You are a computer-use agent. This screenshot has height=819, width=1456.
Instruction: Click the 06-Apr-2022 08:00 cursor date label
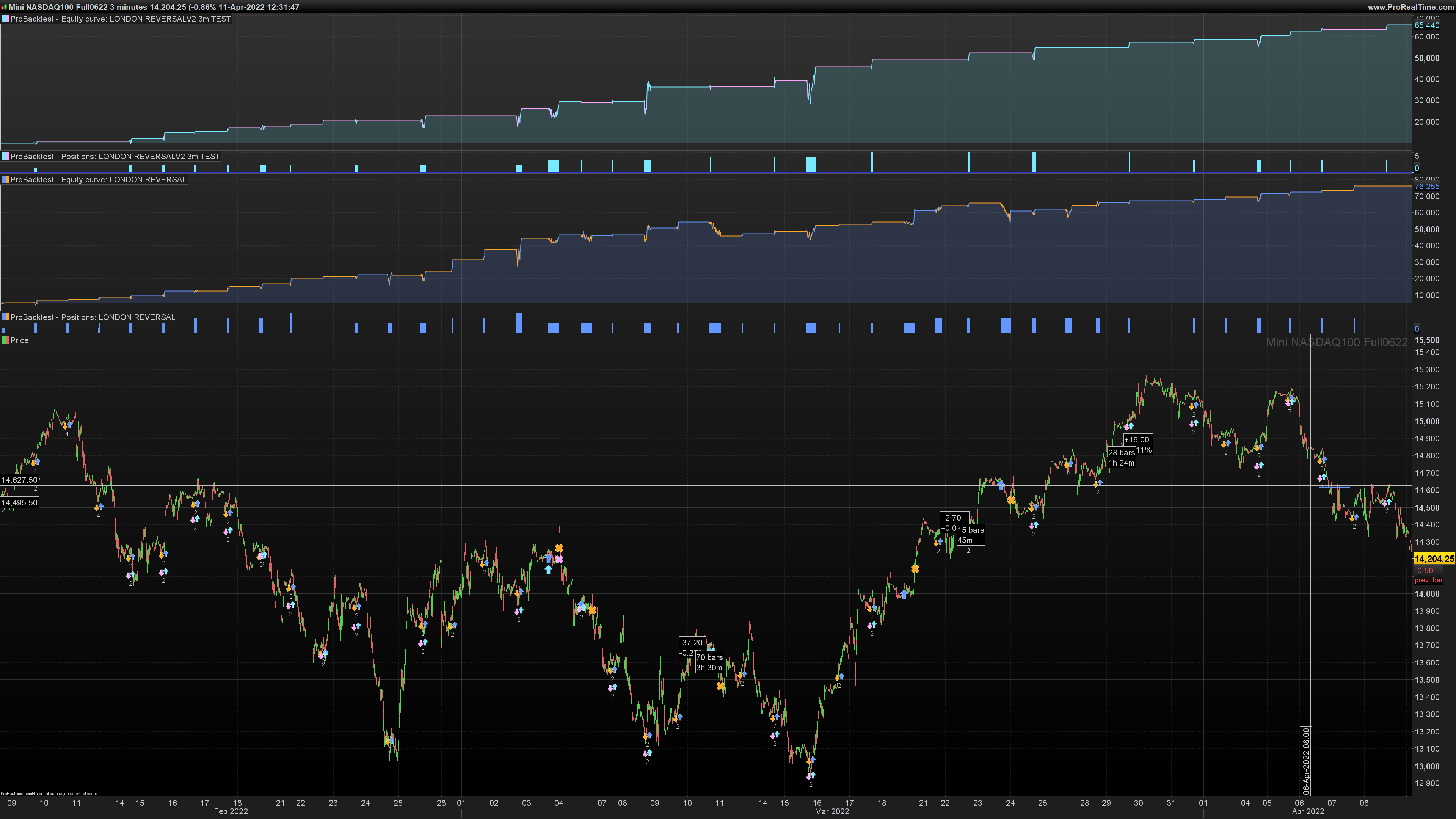point(1305,761)
